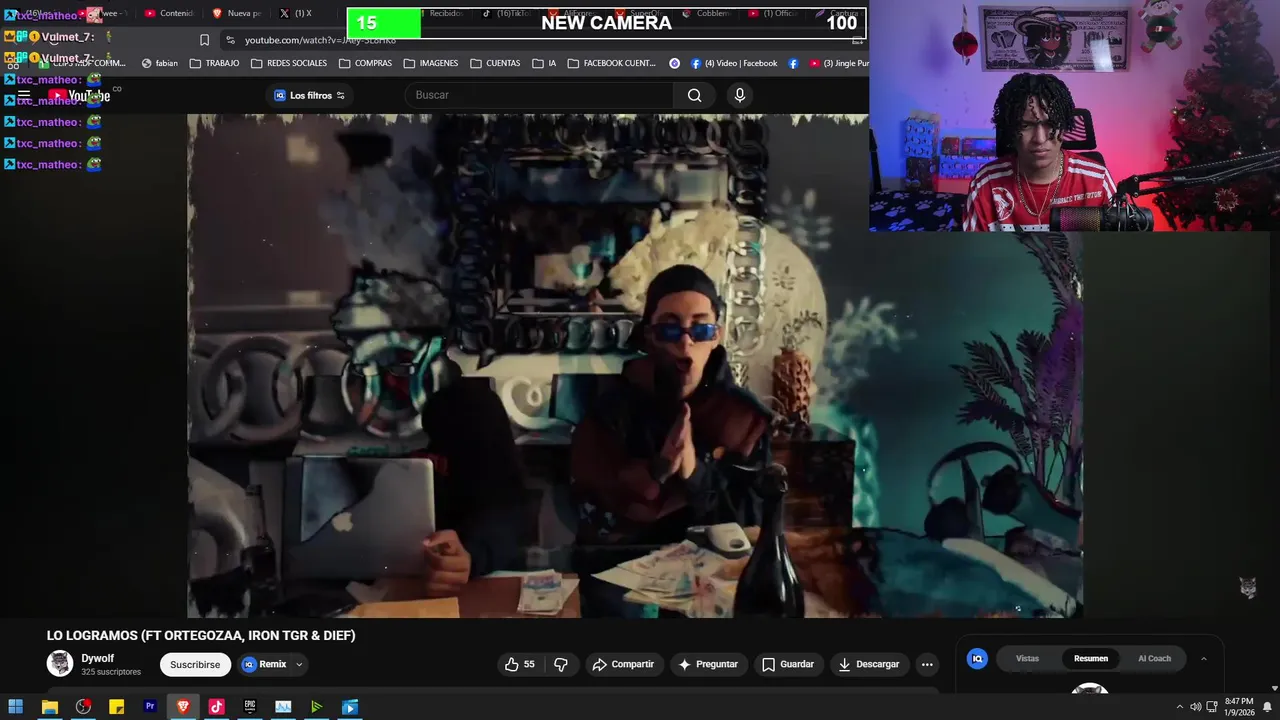1280x720 pixels.
Task: Save the video with Guardar
Action: 788,664
